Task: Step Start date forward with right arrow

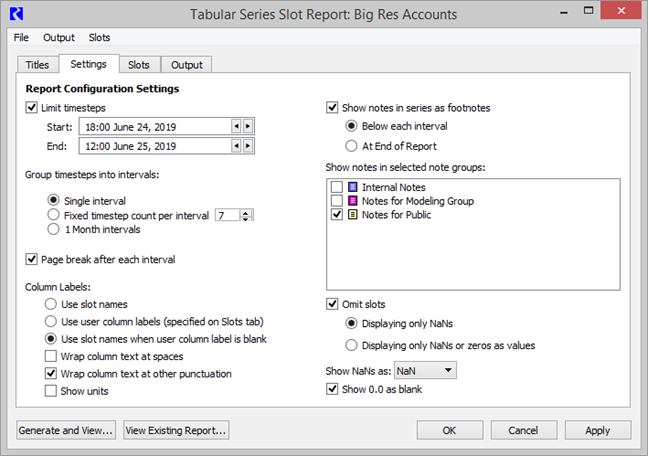Action: tap(248, 126)
